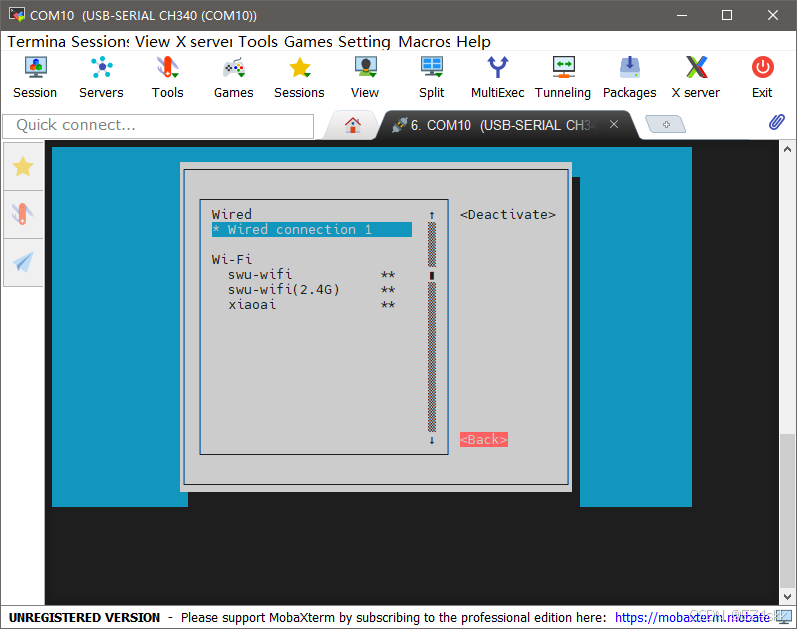Open the View toolbar icon

pos(365,77)
